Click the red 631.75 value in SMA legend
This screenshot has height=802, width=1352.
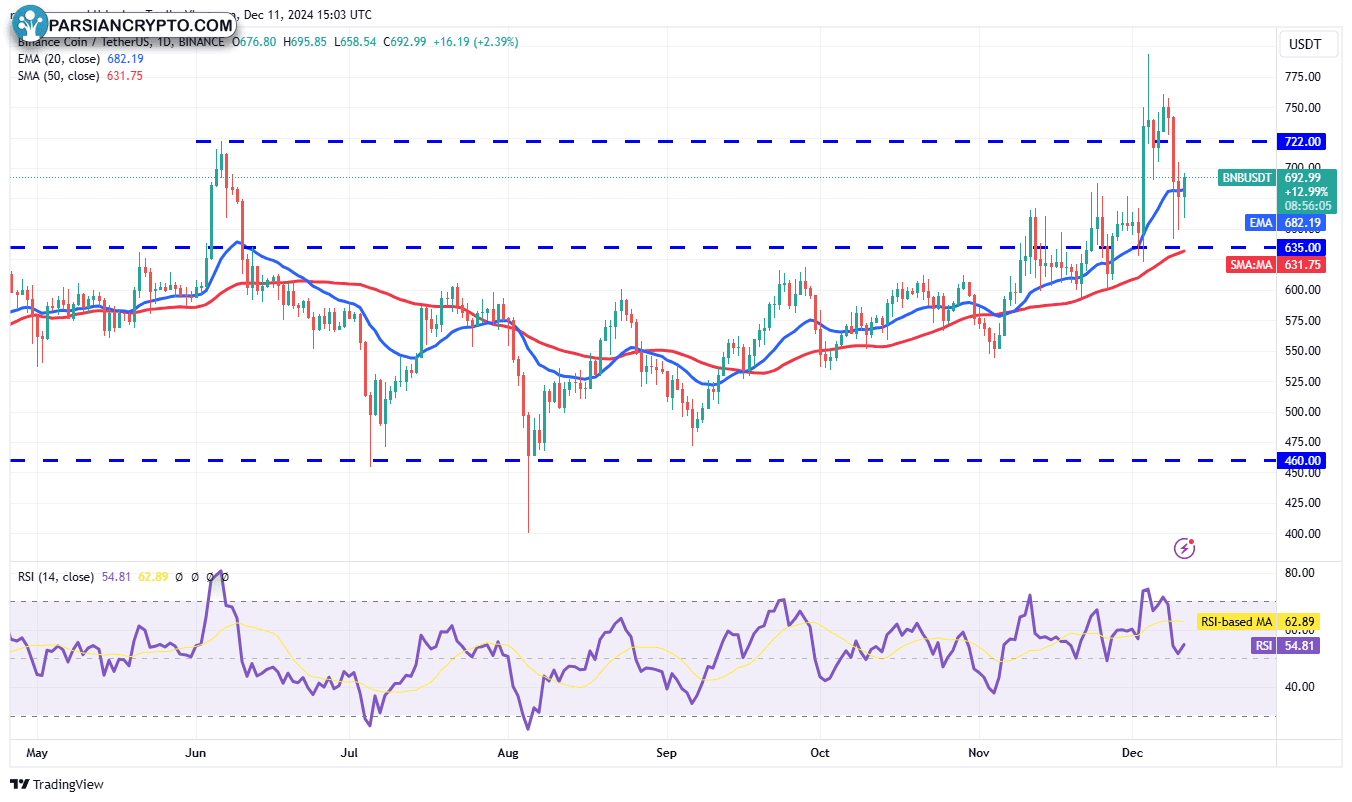coord(126,76)
